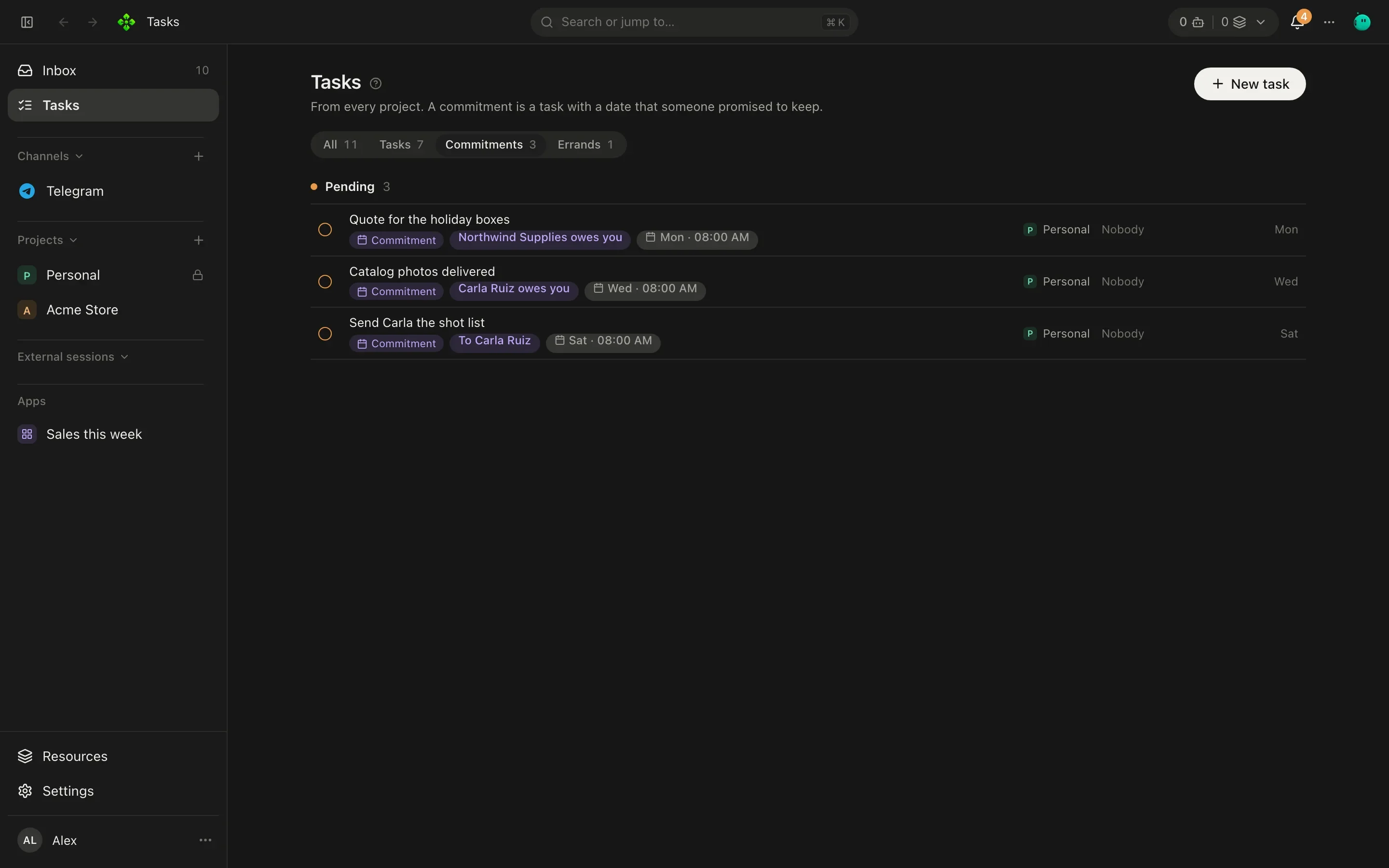The width and height of the screenshot is (1389, 868).
Task: Go back with the left arrow
Action: [x=64, y=22]
